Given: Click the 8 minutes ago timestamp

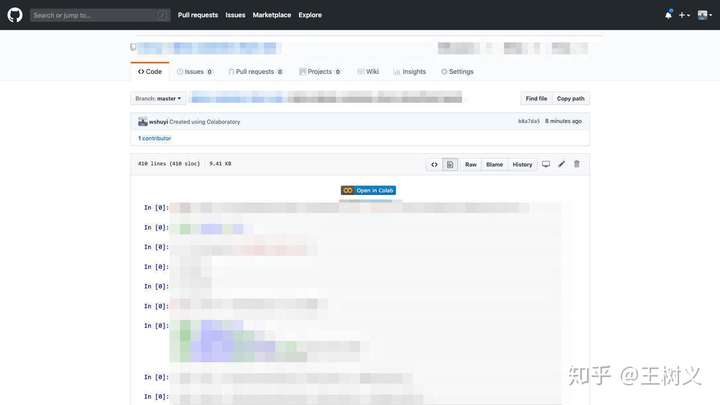Looking at the screenshot, I should (563, 121).
